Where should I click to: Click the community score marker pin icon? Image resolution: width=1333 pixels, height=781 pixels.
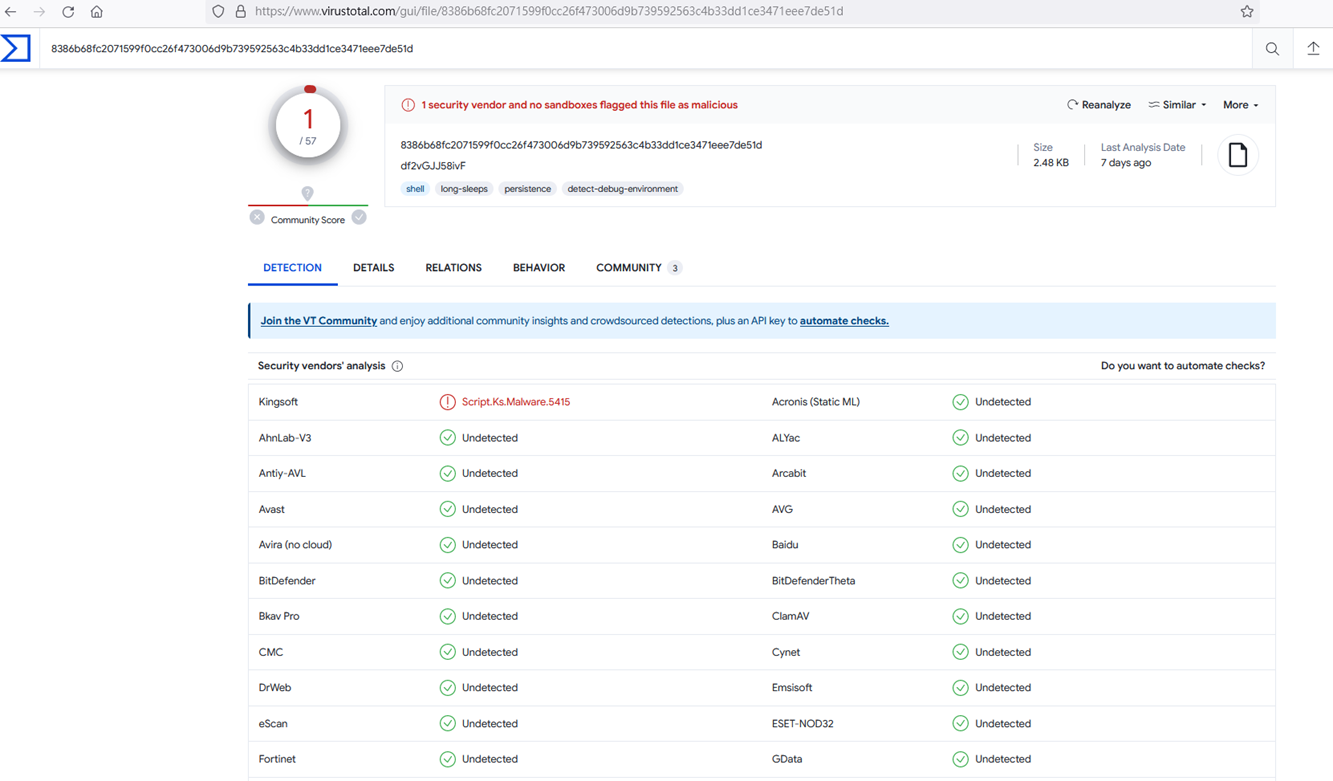click(x=307, y=193)
